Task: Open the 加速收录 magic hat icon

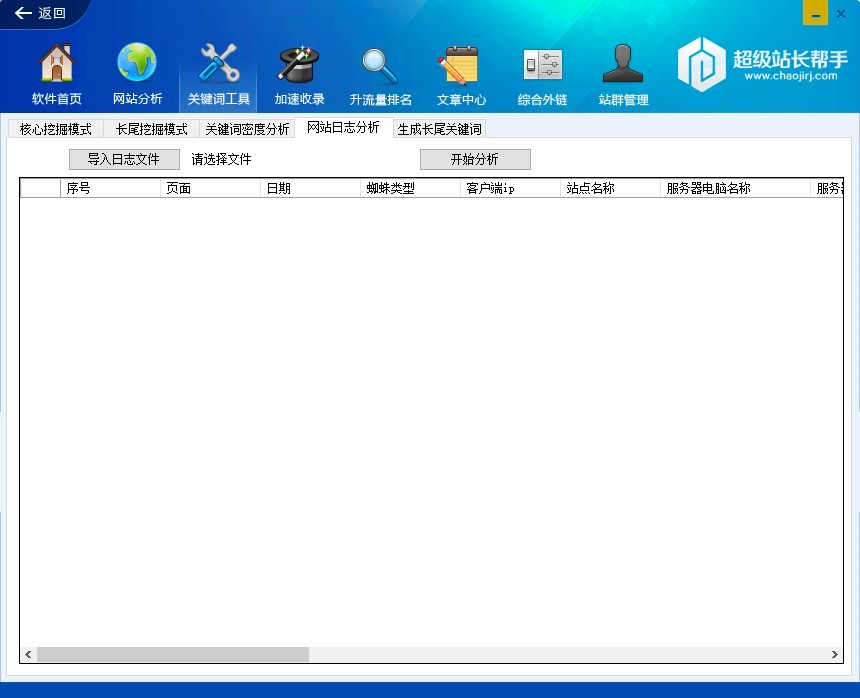Action: point(299,65)
